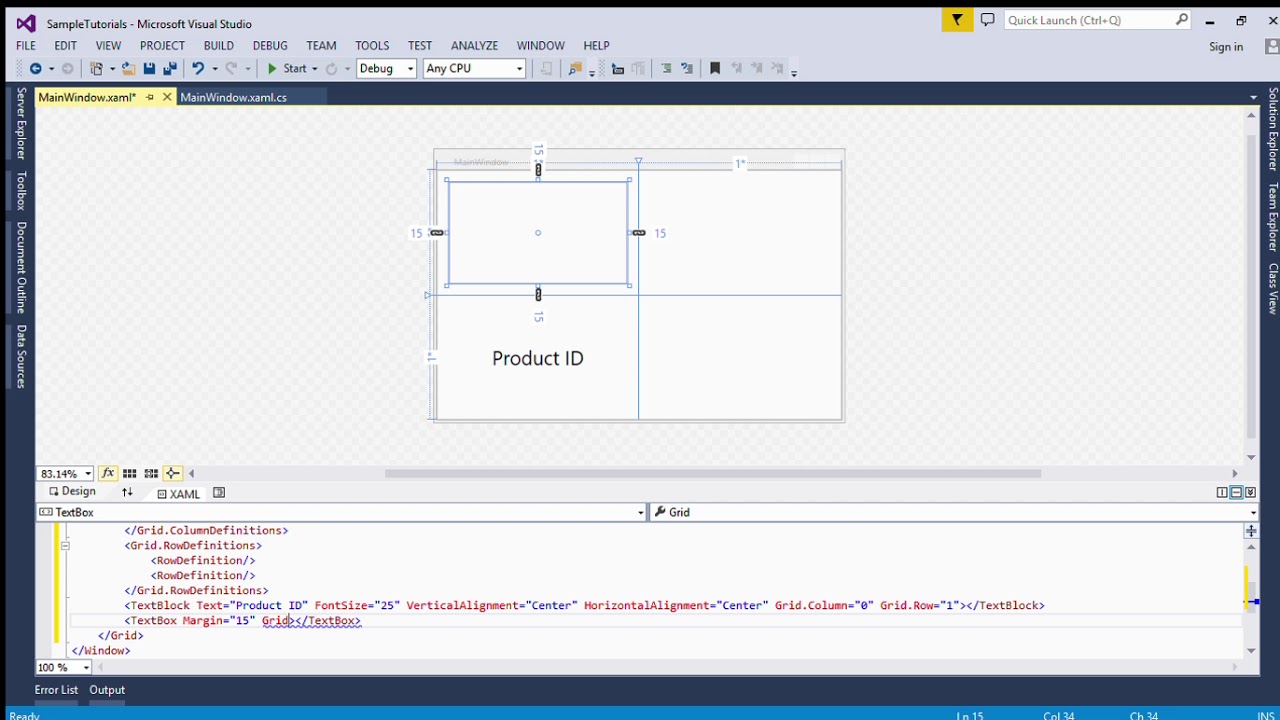The image size is (1280, 720).
Task: Toggle bottom margin anchor of TextBox
Action: pos(538,294)
